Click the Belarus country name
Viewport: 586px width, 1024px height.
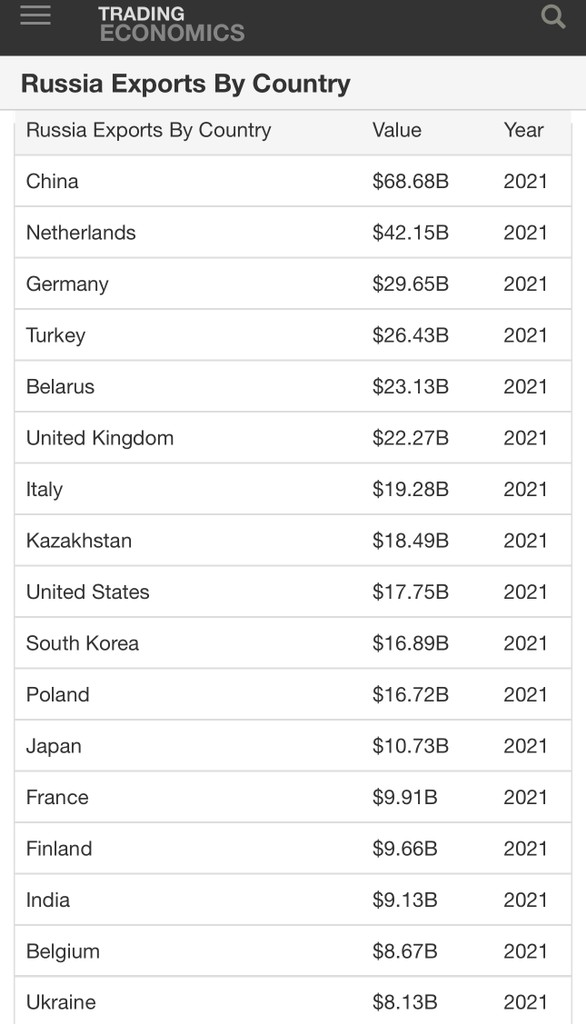(60, 387)
